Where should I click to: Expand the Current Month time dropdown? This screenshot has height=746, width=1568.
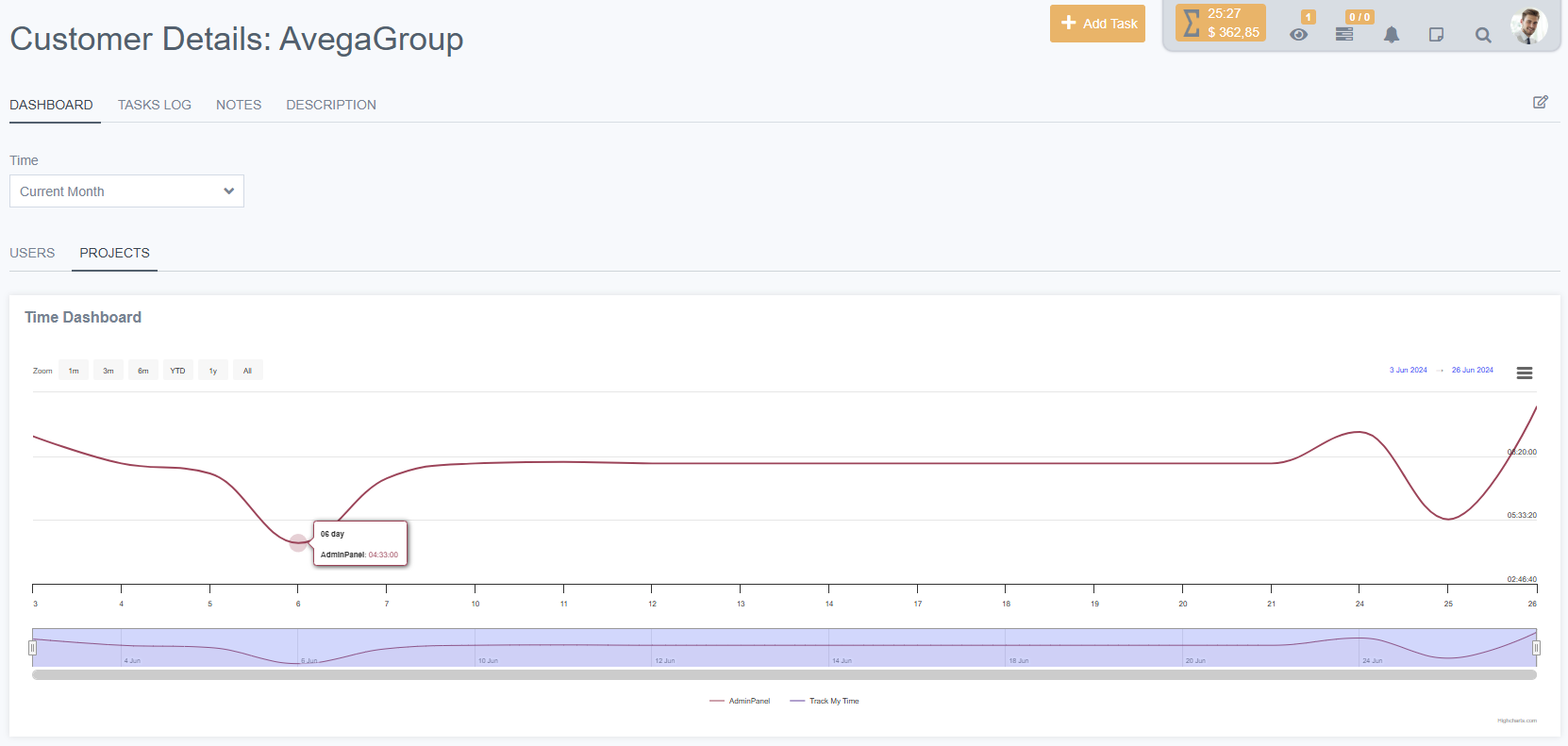pyautogui.click(x=126, y=191)
